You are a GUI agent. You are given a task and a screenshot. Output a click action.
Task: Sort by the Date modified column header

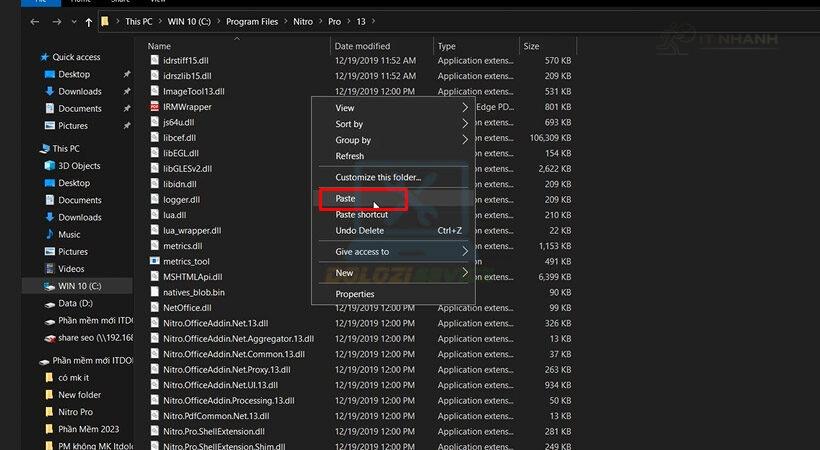pyautogui.click(x=363, y=46)
